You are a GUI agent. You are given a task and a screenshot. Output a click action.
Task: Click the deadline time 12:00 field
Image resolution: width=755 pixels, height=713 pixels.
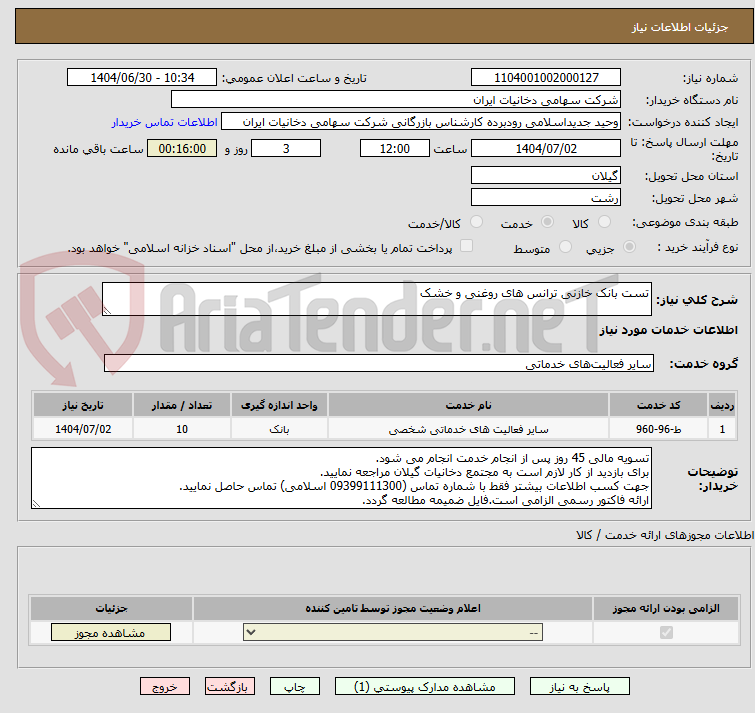(395, 148)
